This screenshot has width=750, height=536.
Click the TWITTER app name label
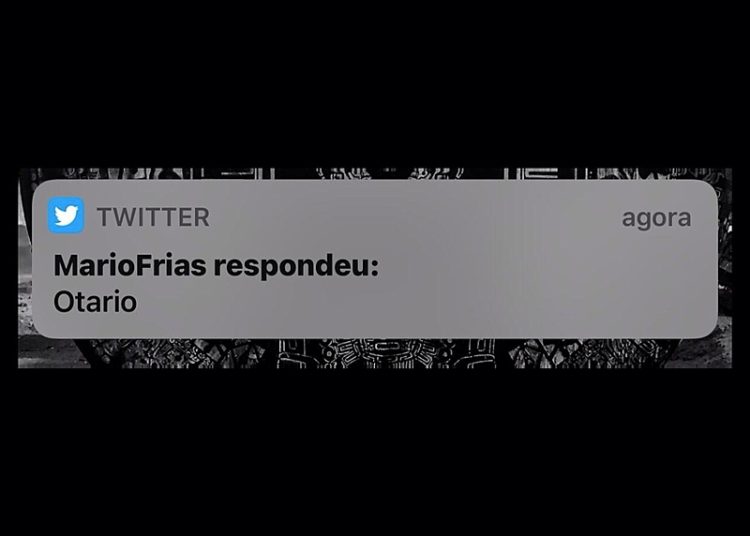click(153, 217)
